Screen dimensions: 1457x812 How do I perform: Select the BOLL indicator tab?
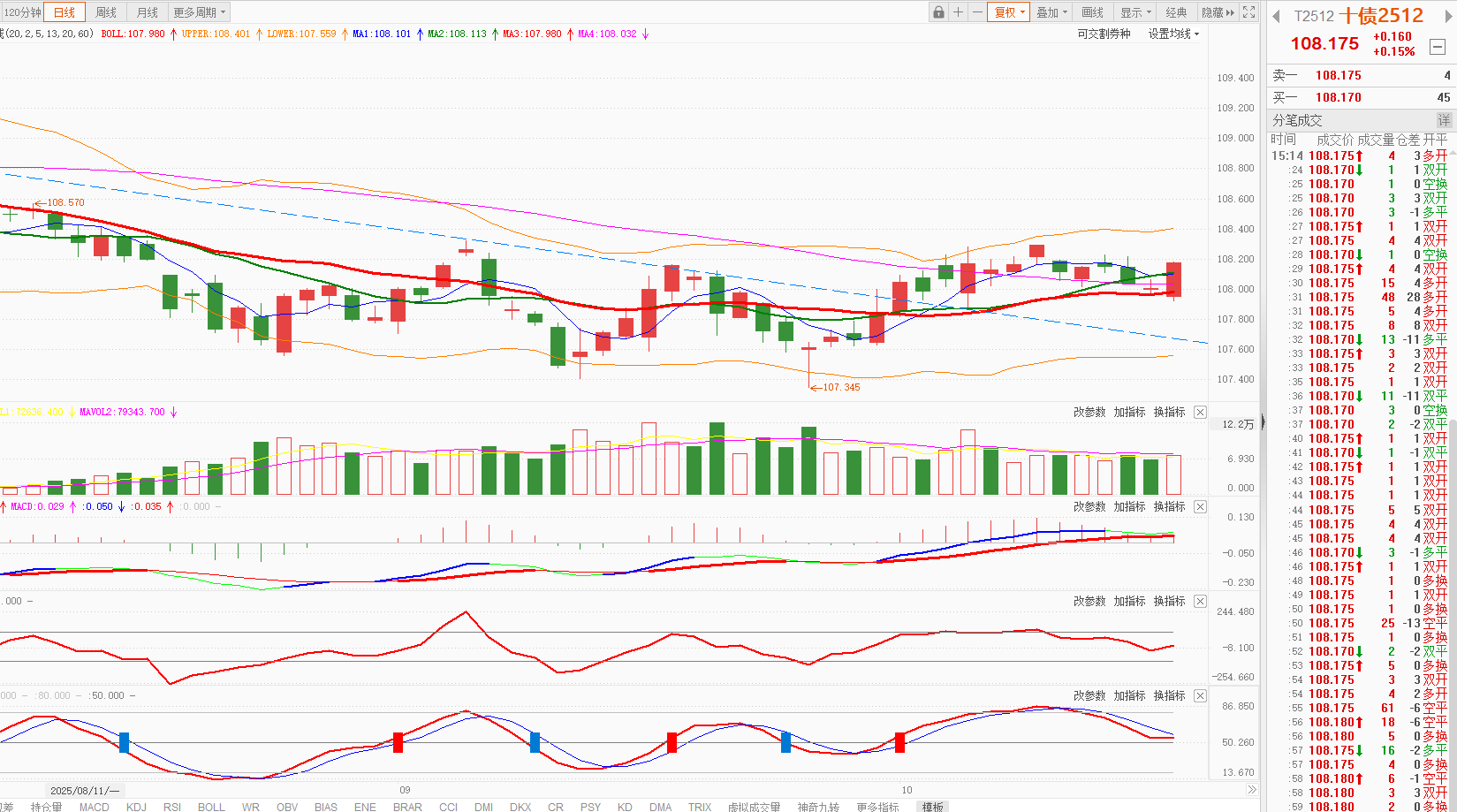pyautogui.click(x=211, y=807)
